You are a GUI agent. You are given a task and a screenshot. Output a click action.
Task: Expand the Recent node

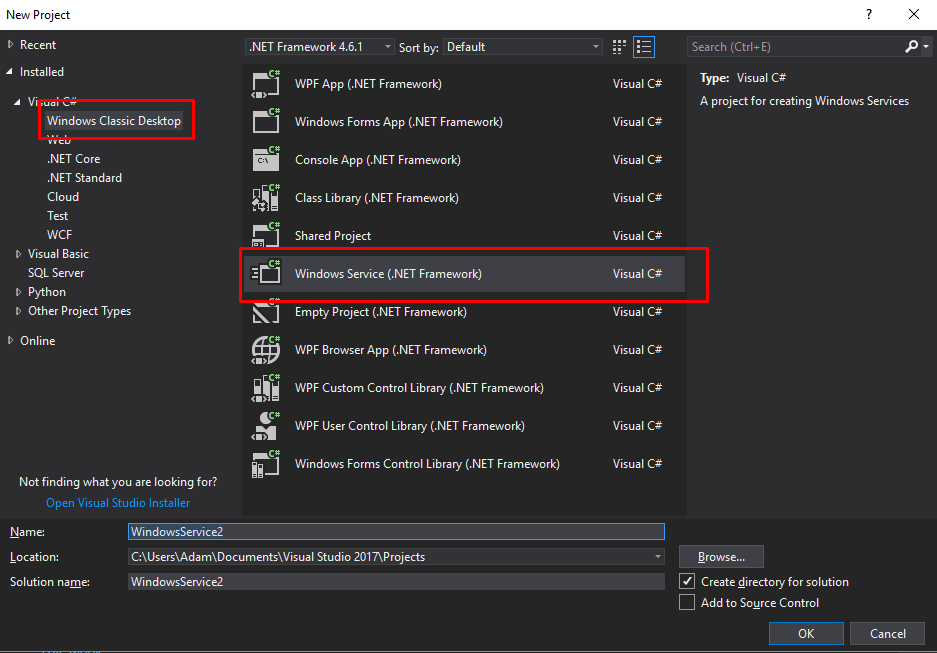pyautogui.click(x=10, y=44)
